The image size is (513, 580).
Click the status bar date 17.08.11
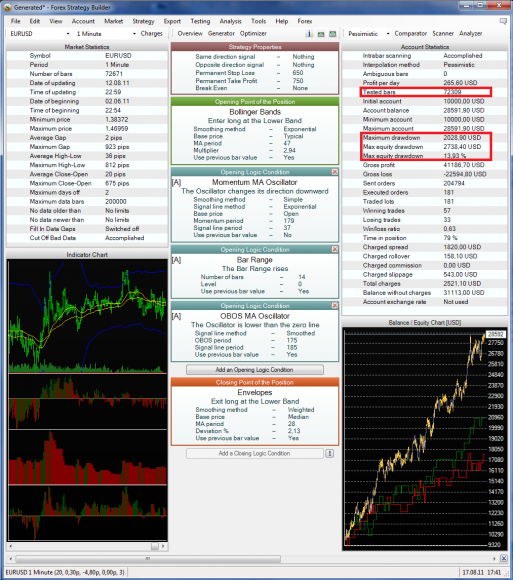[x=473, y=572]
